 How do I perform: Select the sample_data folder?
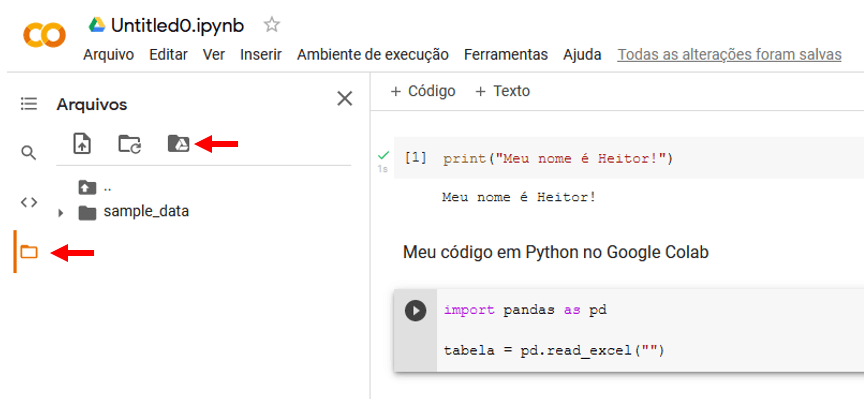coord(133,212)
